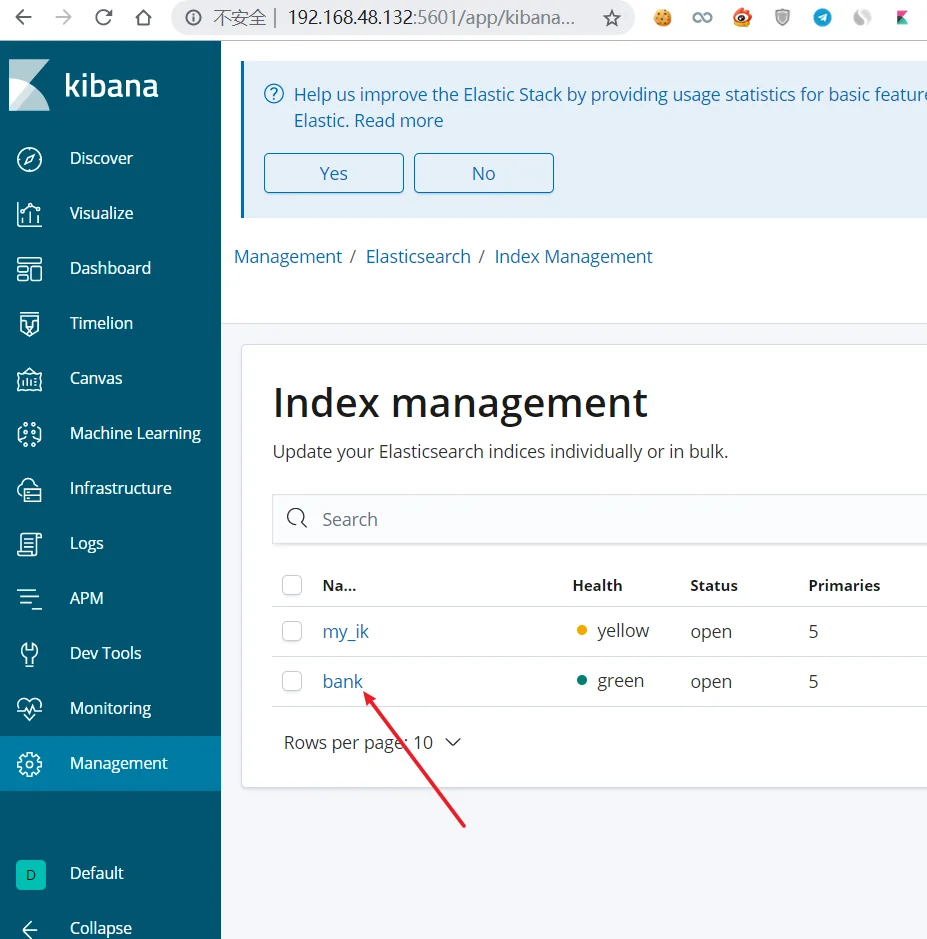Click Yes to share usage statistics

(x=334, y=173)
